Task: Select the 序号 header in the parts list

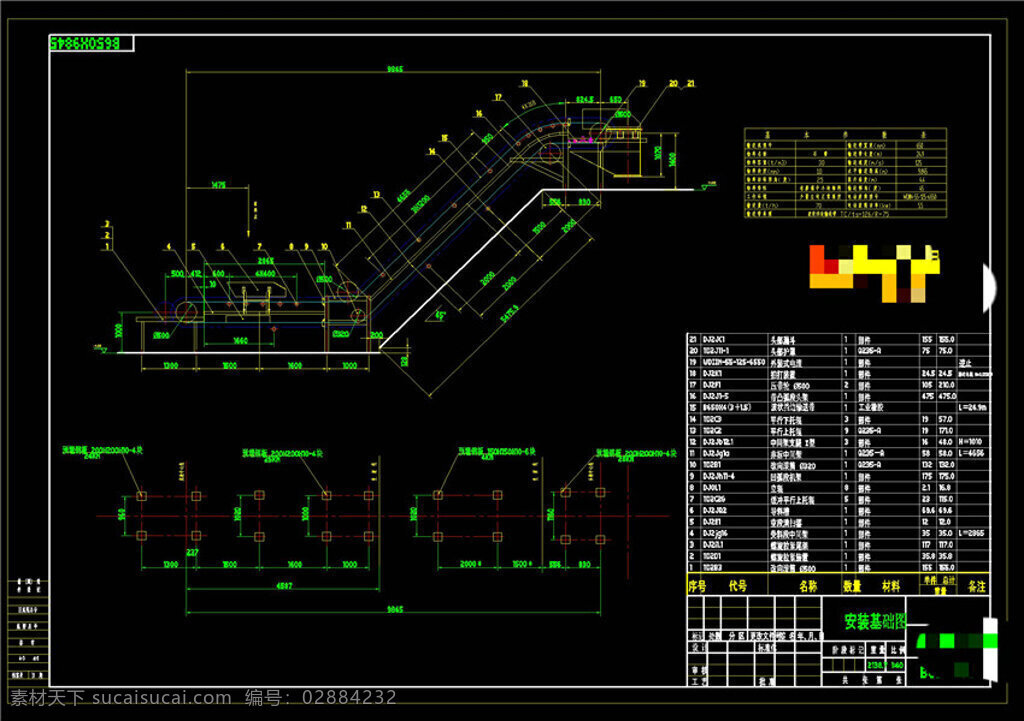Action: (x=697, y=586)
